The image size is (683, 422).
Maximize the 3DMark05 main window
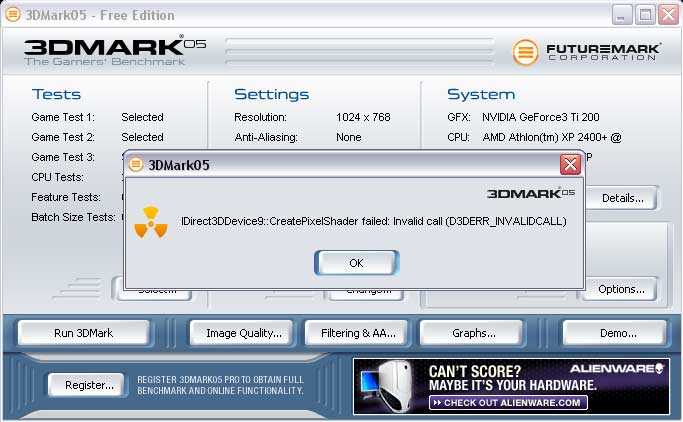pyautogui.click(x=645, y=15)
